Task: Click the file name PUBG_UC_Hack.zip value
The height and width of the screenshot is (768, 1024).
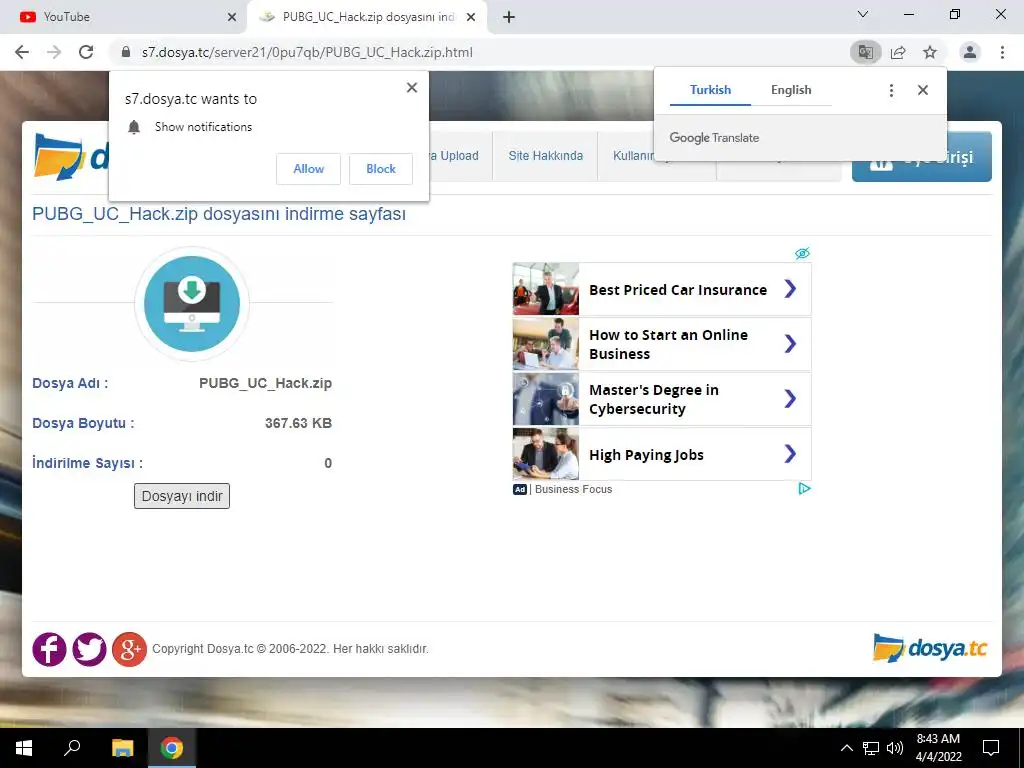Action: click(x=265, y=383)
